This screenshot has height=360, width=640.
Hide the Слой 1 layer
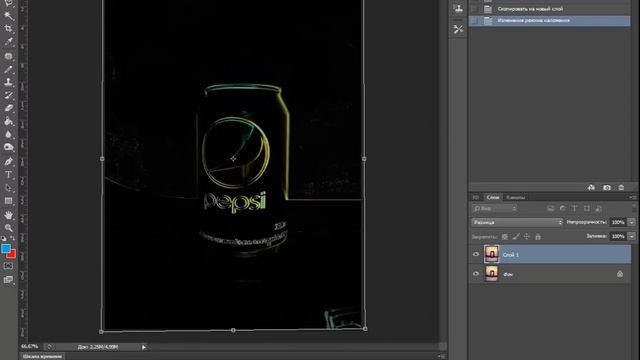point(476,254)
